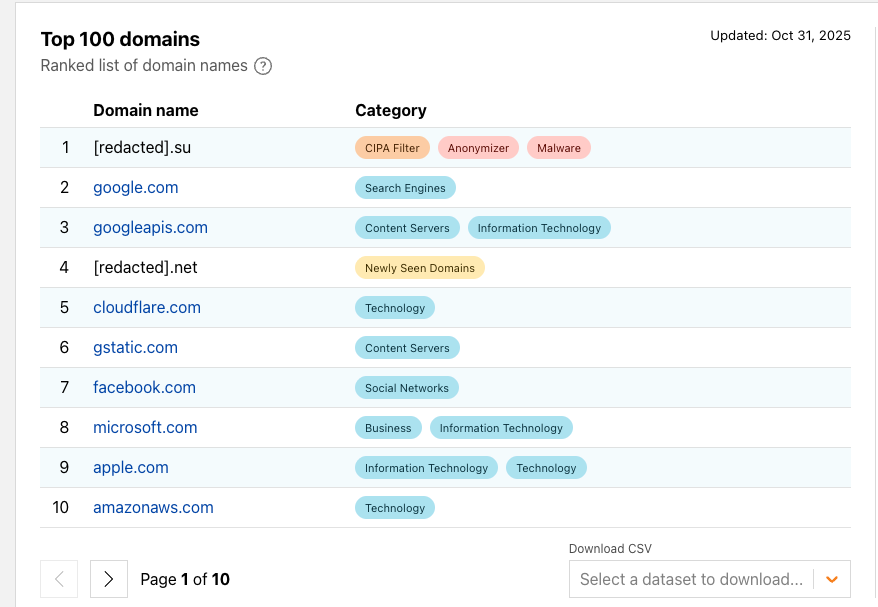878x607 pixels.
Task: Go to next page arrow
Action: [109, 579]
